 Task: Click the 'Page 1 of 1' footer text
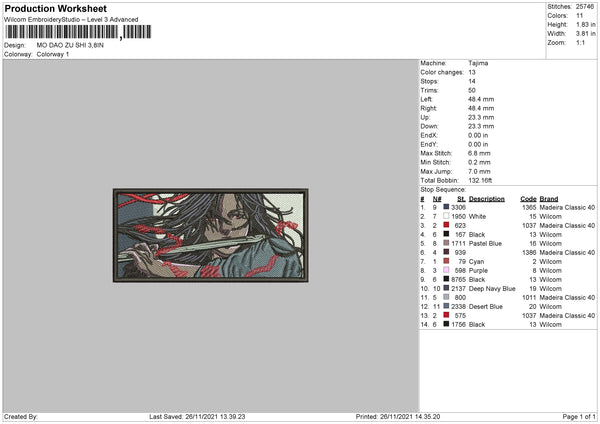tap(579, 416)
